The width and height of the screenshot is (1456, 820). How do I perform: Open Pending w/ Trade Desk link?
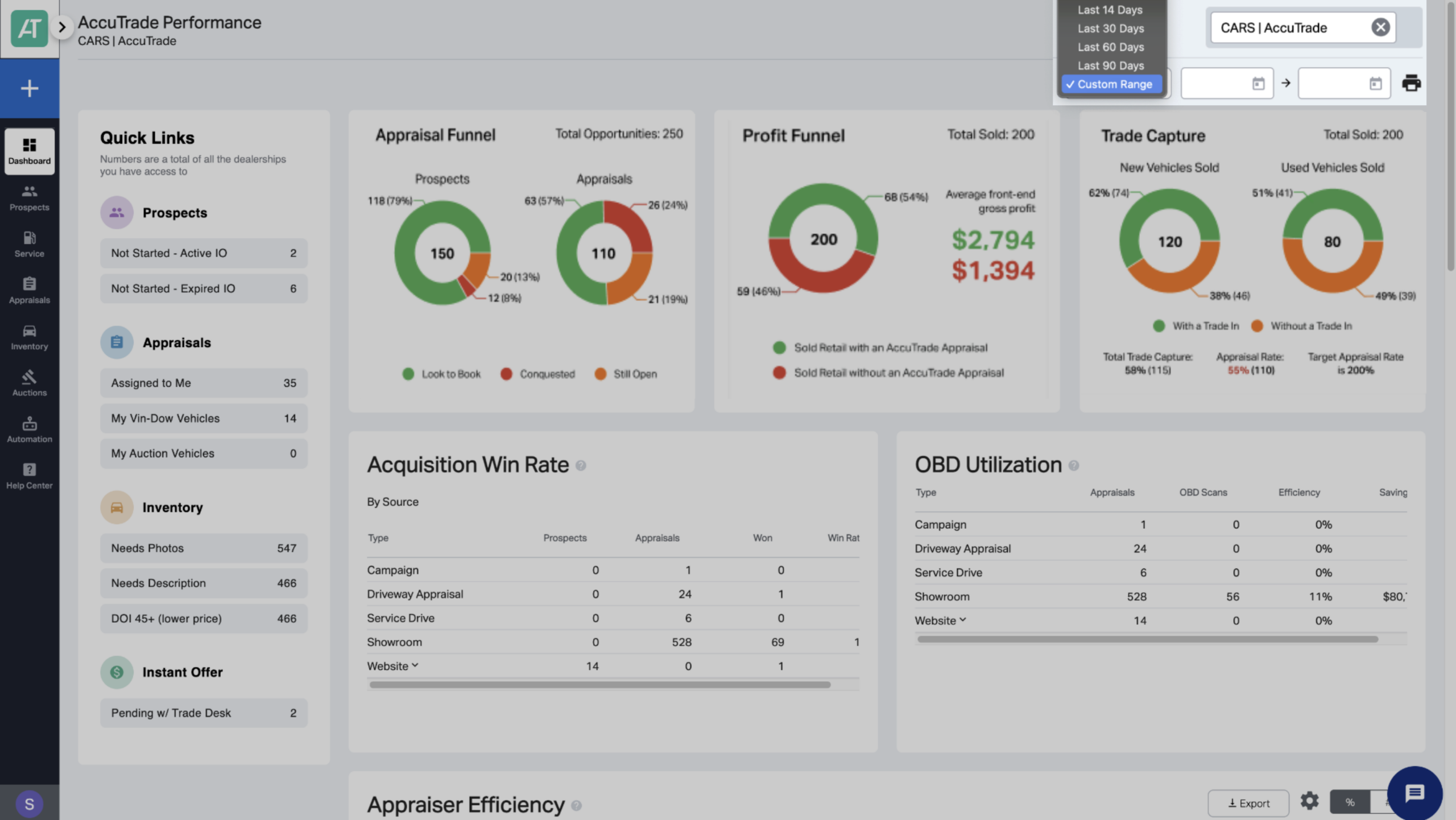pyautogui.click(x=204, y=713)
